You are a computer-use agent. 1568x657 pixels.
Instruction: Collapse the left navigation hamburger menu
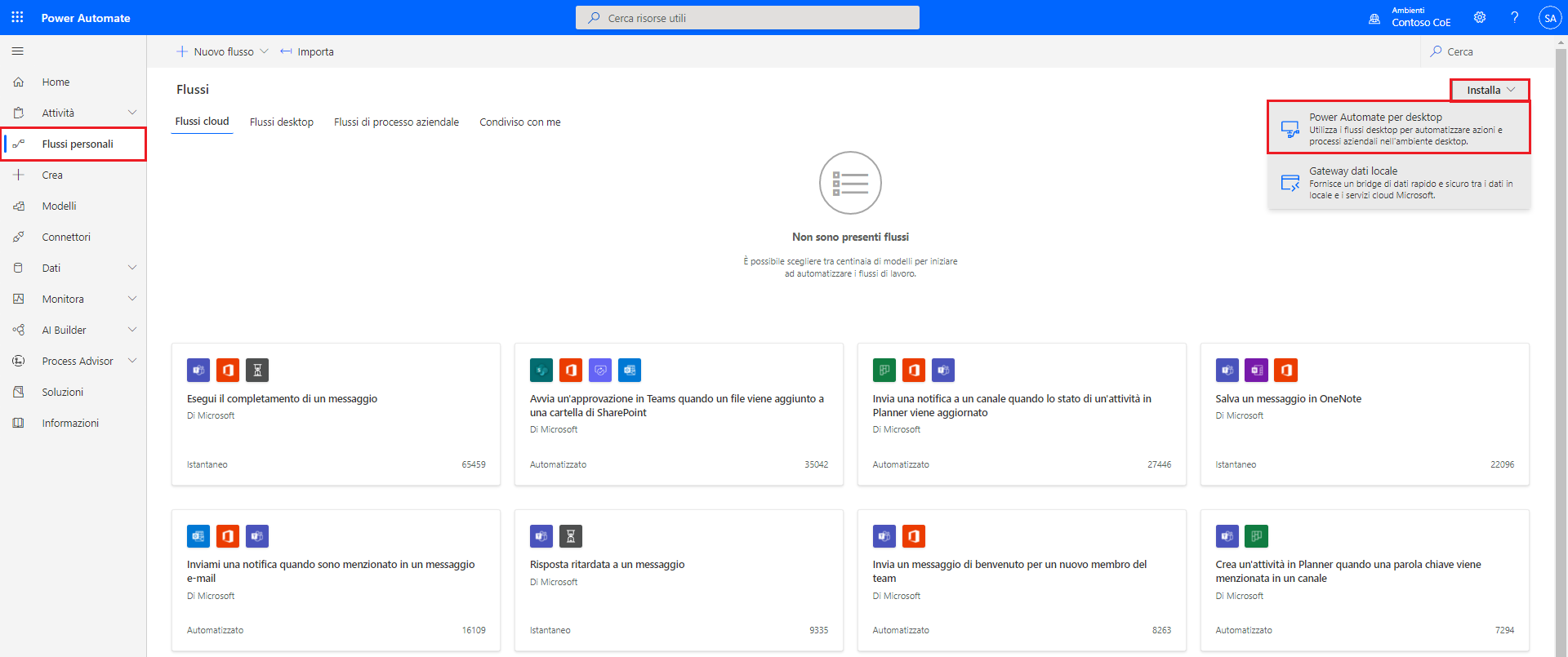[17, 51]
